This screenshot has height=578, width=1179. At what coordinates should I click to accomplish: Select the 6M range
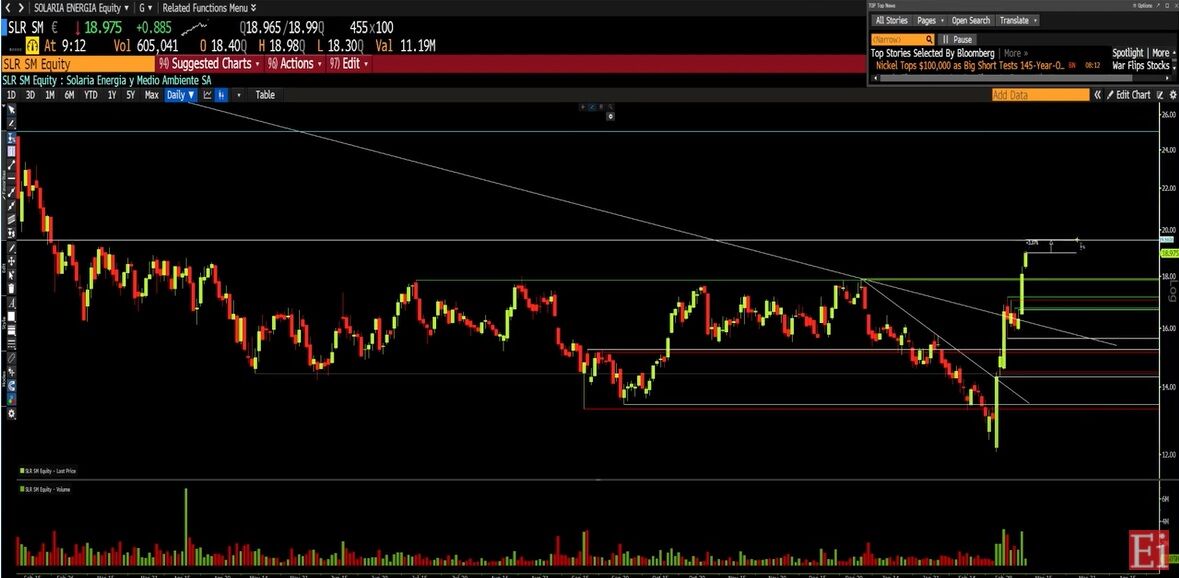pos(69,95)
